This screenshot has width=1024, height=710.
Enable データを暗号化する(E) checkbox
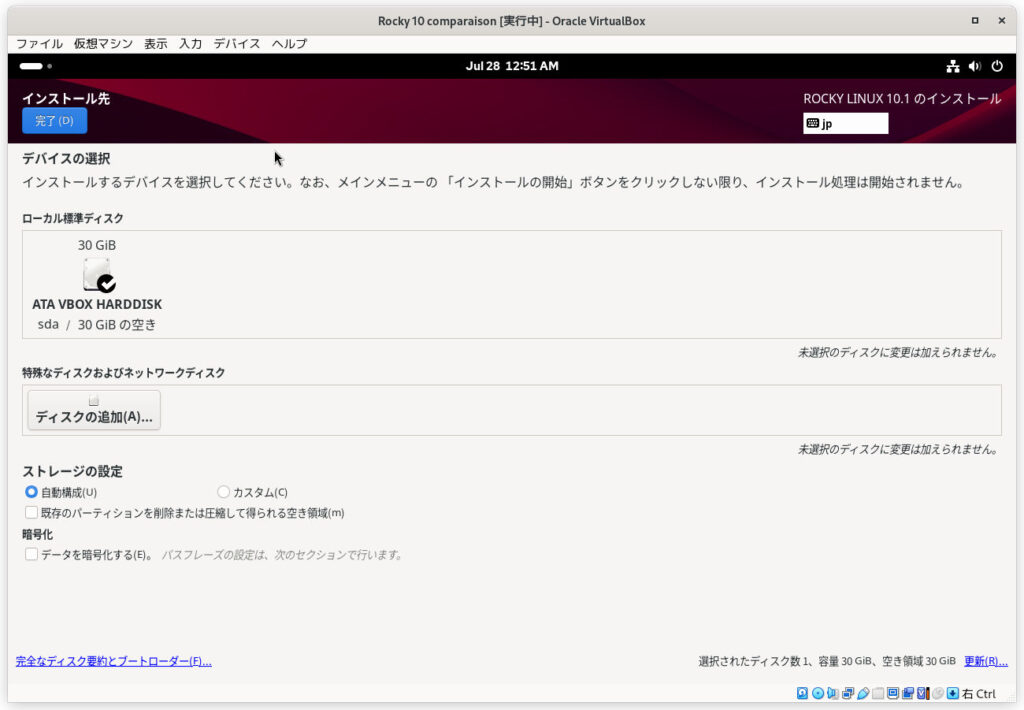[x=31, y=554]
